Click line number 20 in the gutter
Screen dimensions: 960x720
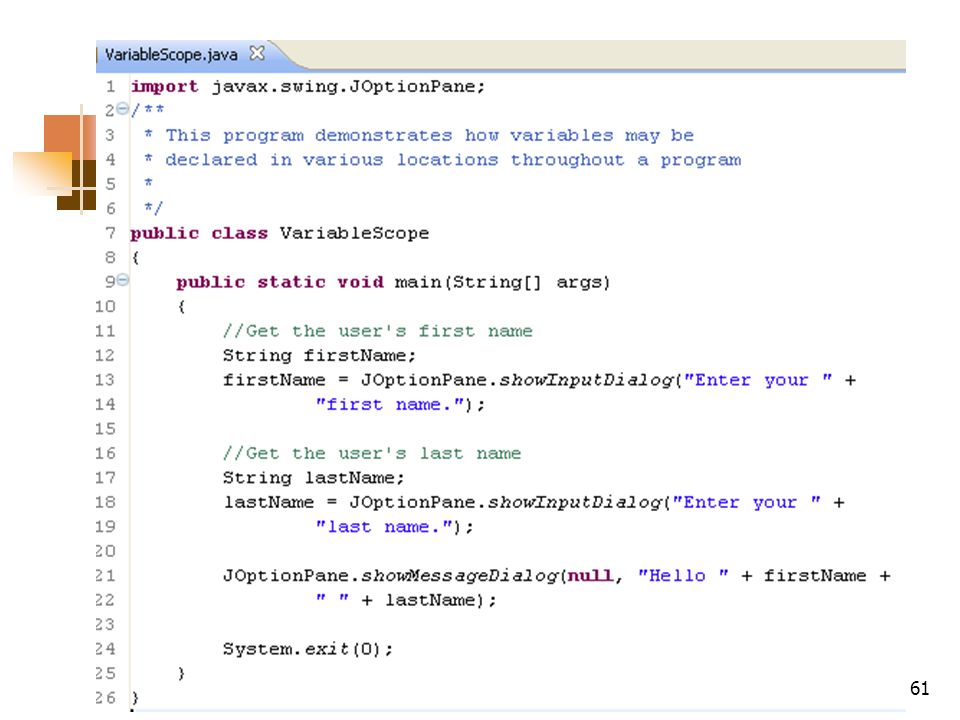tap(105, 552)
